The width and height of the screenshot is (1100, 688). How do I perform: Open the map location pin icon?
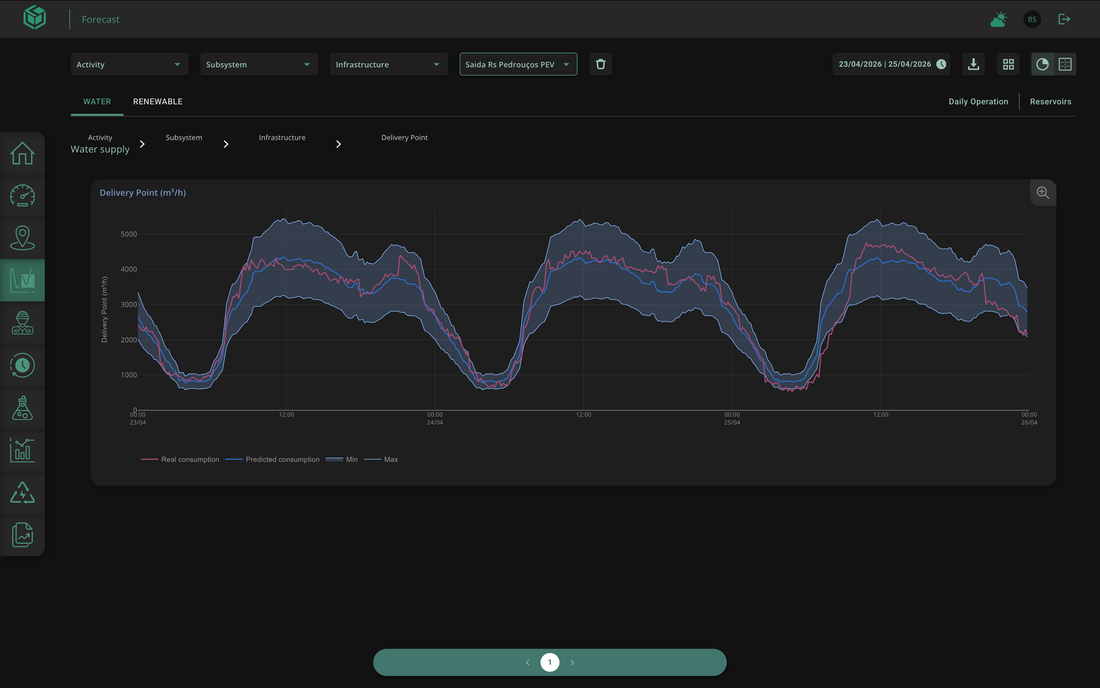click(x=22, y=238)
